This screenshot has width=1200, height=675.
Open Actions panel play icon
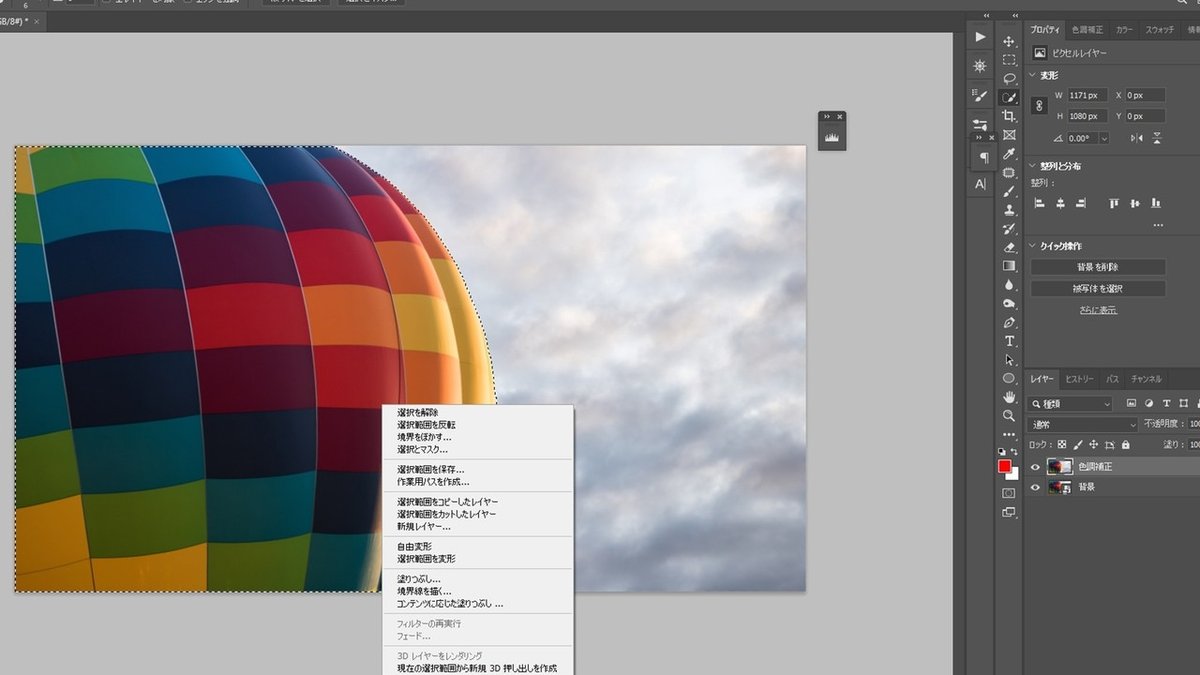click(x=980, y=37)
